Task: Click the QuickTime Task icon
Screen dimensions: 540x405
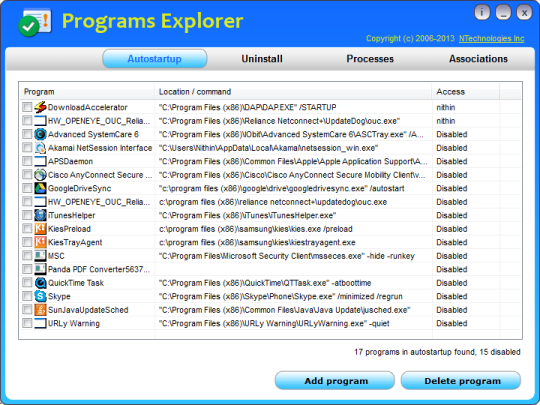Action: pyautogui.click(x=40, y=283)
